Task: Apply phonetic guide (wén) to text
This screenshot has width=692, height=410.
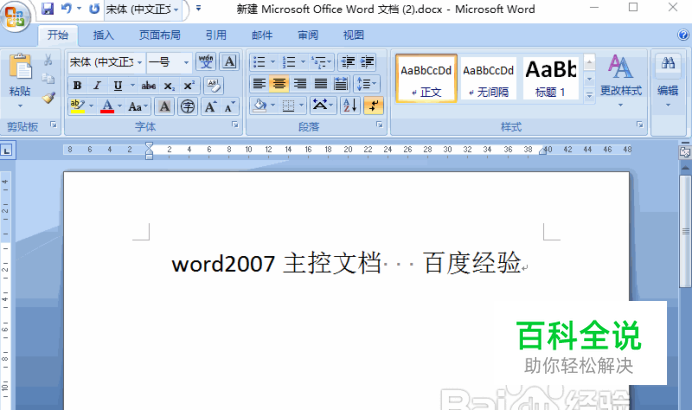Action: pos(206,62)
